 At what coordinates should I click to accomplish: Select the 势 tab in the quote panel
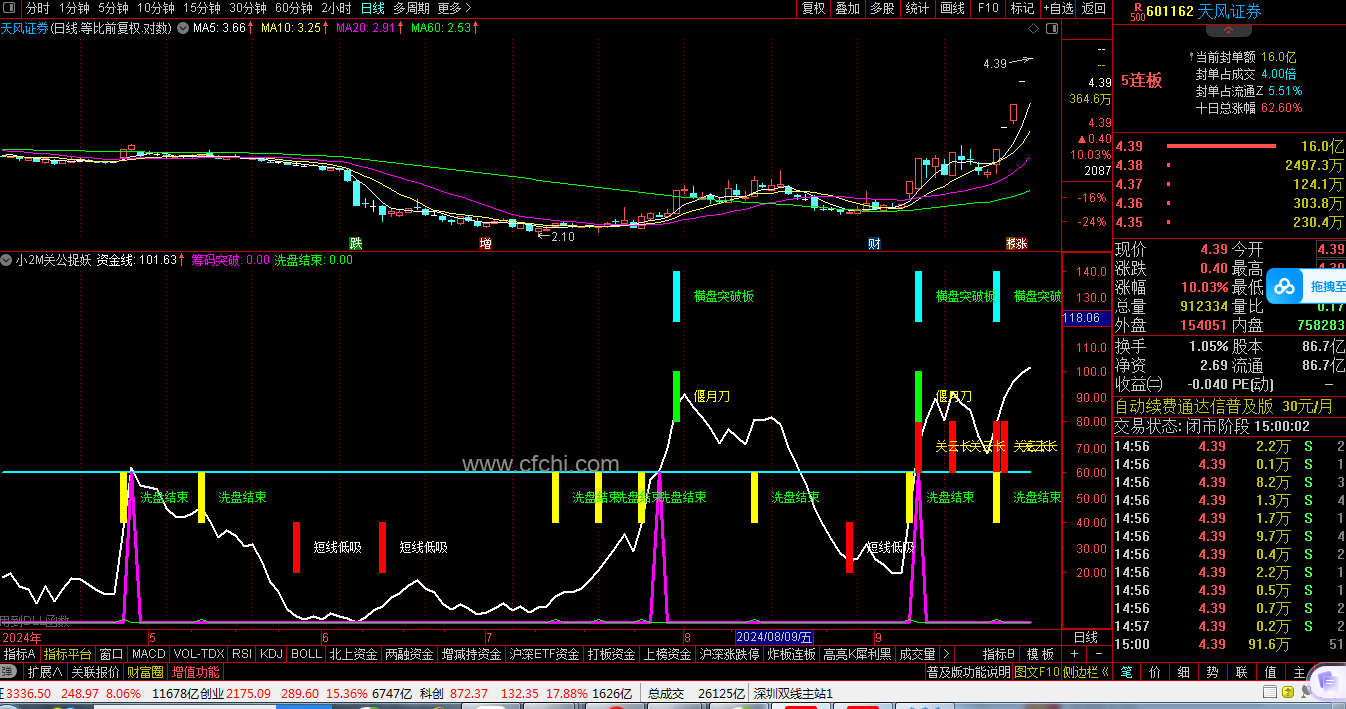1213,672
